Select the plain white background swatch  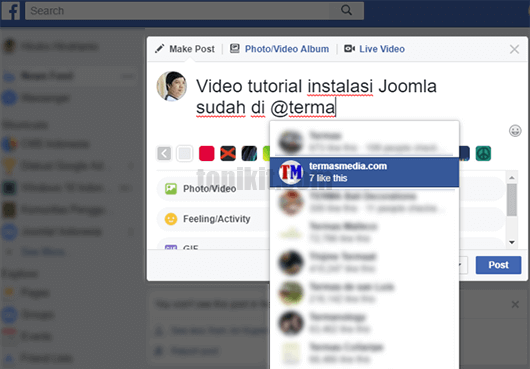click(x=185, y=154)
